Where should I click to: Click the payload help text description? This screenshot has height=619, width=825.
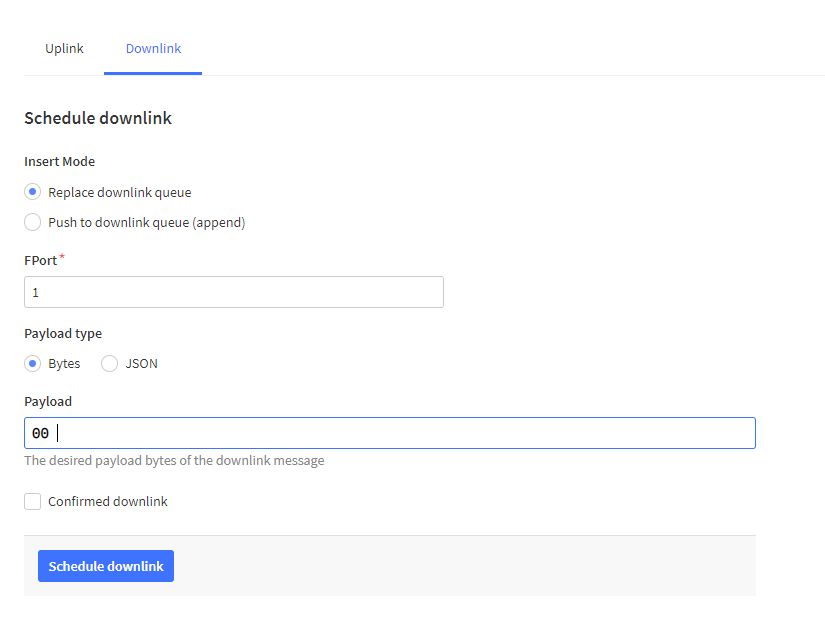(x=174, y=461)
